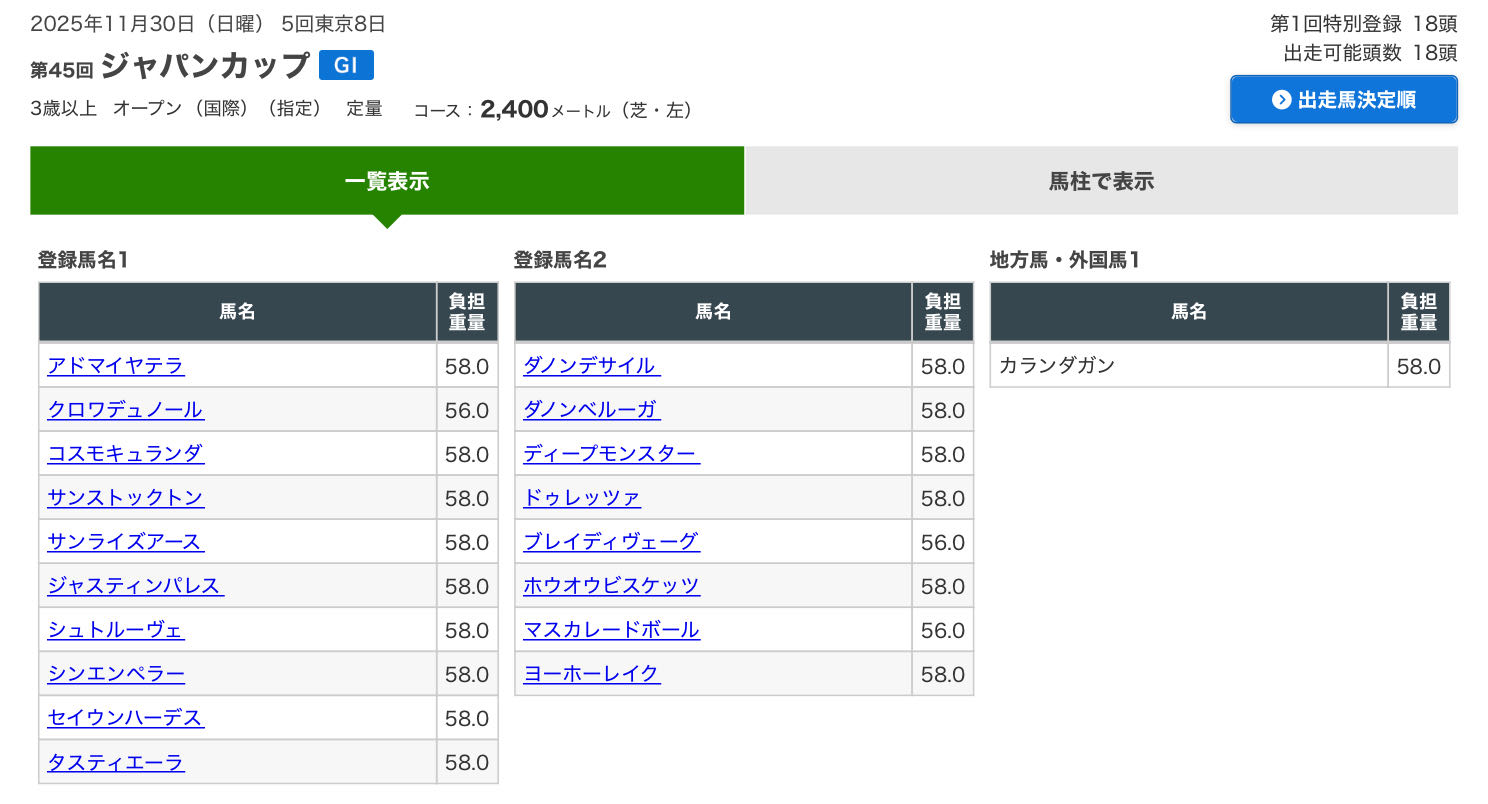Click the GI grade badge
This screenshot has width=1488, height=804.
[x=346, y=66]
